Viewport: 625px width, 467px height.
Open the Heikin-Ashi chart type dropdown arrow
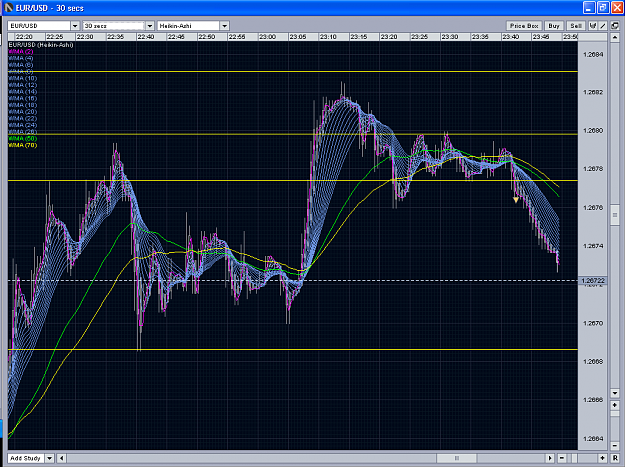click(224, 26)
